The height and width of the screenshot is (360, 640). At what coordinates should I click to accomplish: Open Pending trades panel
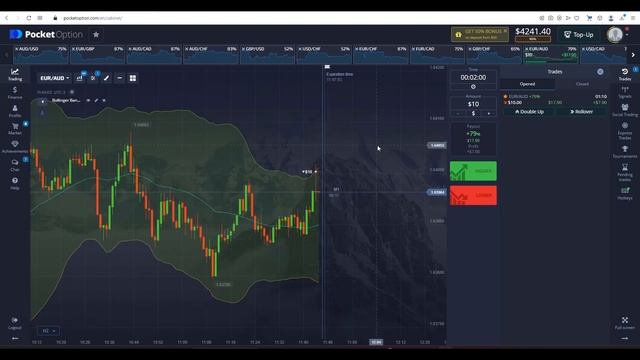pyautogui.click(x=624, y=173)
